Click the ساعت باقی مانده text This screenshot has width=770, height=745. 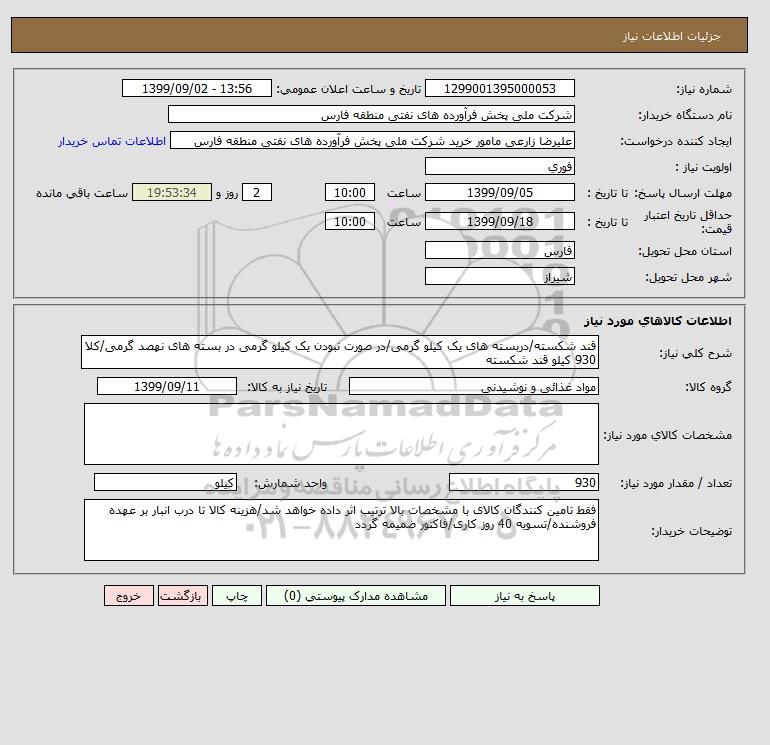pyautogui.click(x=82, y=193)
